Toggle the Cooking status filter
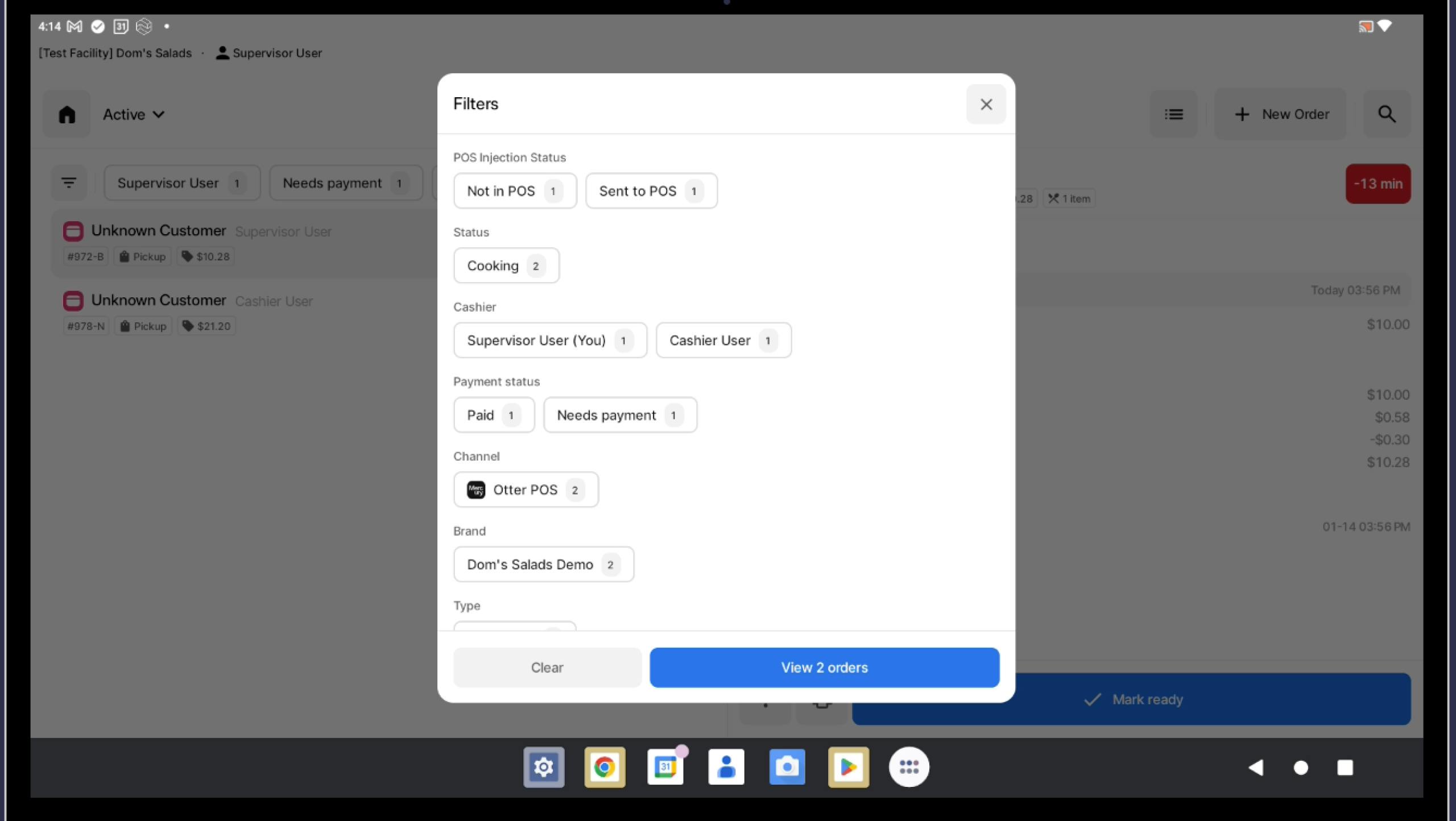 pos(506,266)
